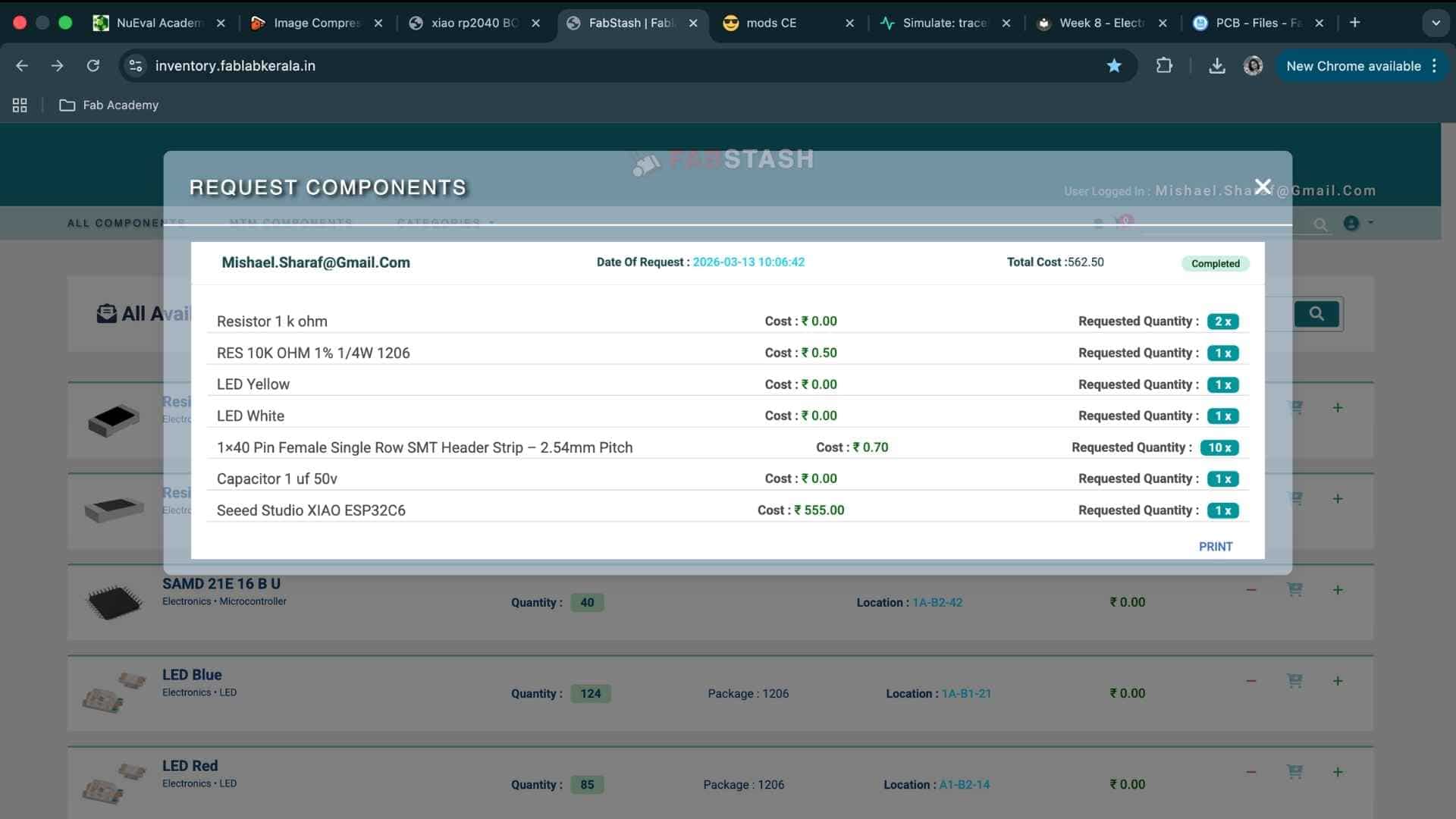Click the green search button icon
The image size is (1456, 819).
tap(1316, 314)
